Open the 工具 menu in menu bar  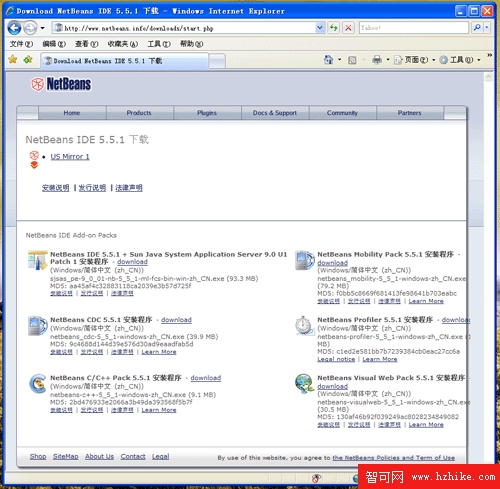pyautogui.click(x=159, y=44)
